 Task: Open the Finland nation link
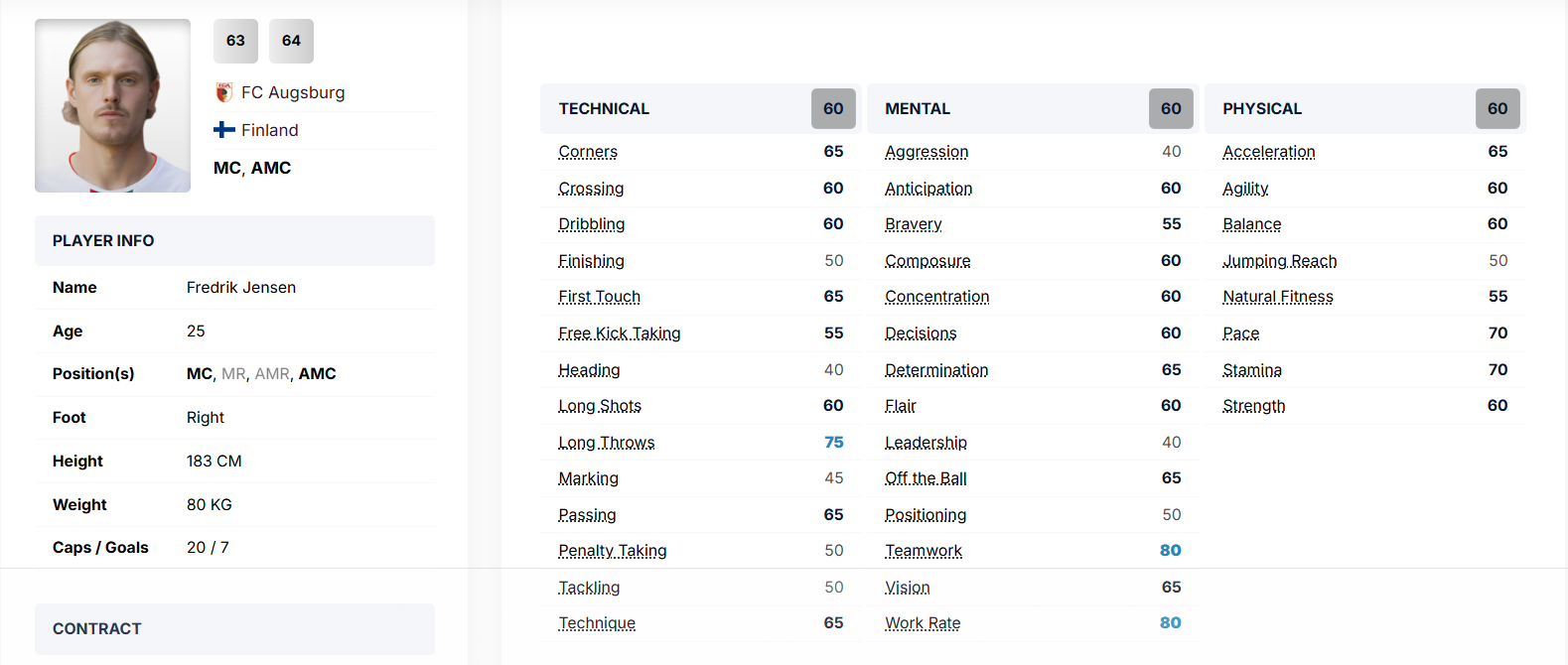269,130
